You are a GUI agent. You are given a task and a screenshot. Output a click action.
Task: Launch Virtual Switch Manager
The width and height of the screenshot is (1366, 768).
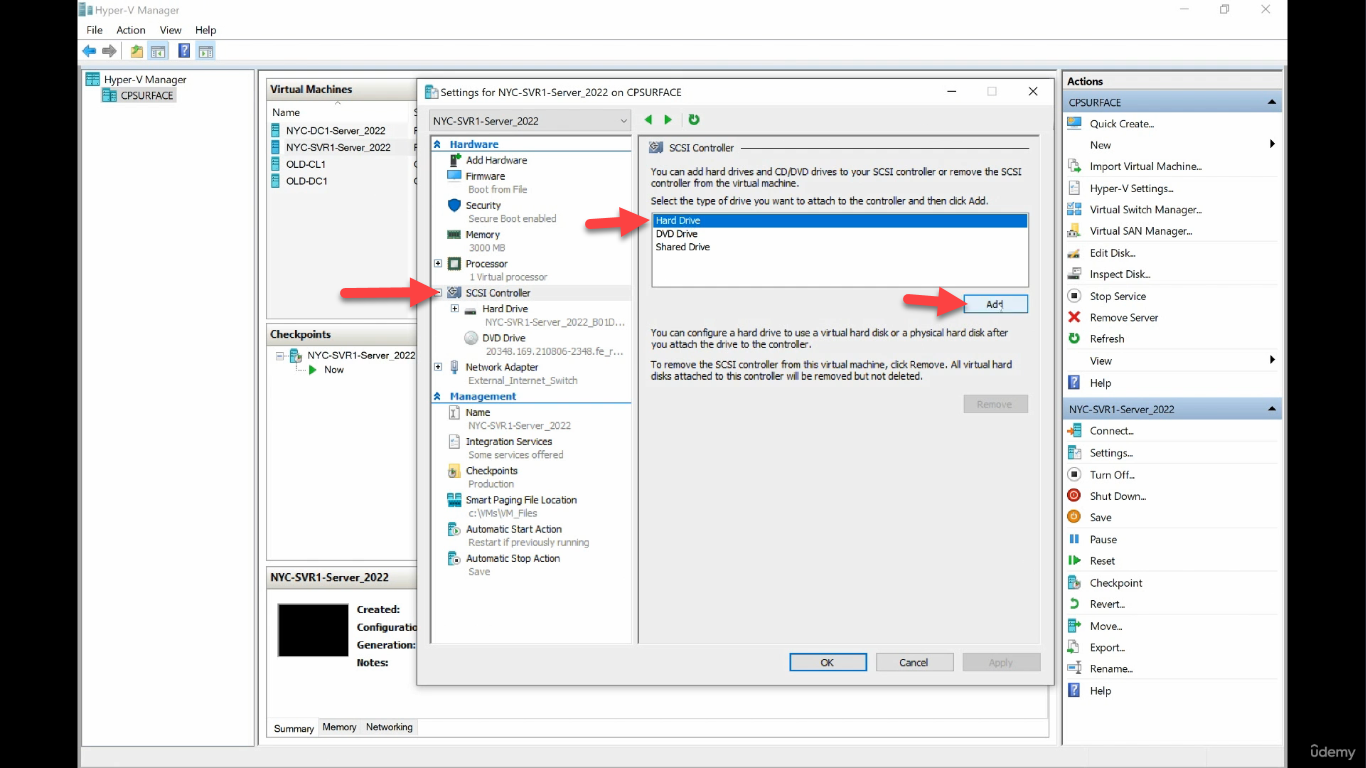click(1146, 210)
